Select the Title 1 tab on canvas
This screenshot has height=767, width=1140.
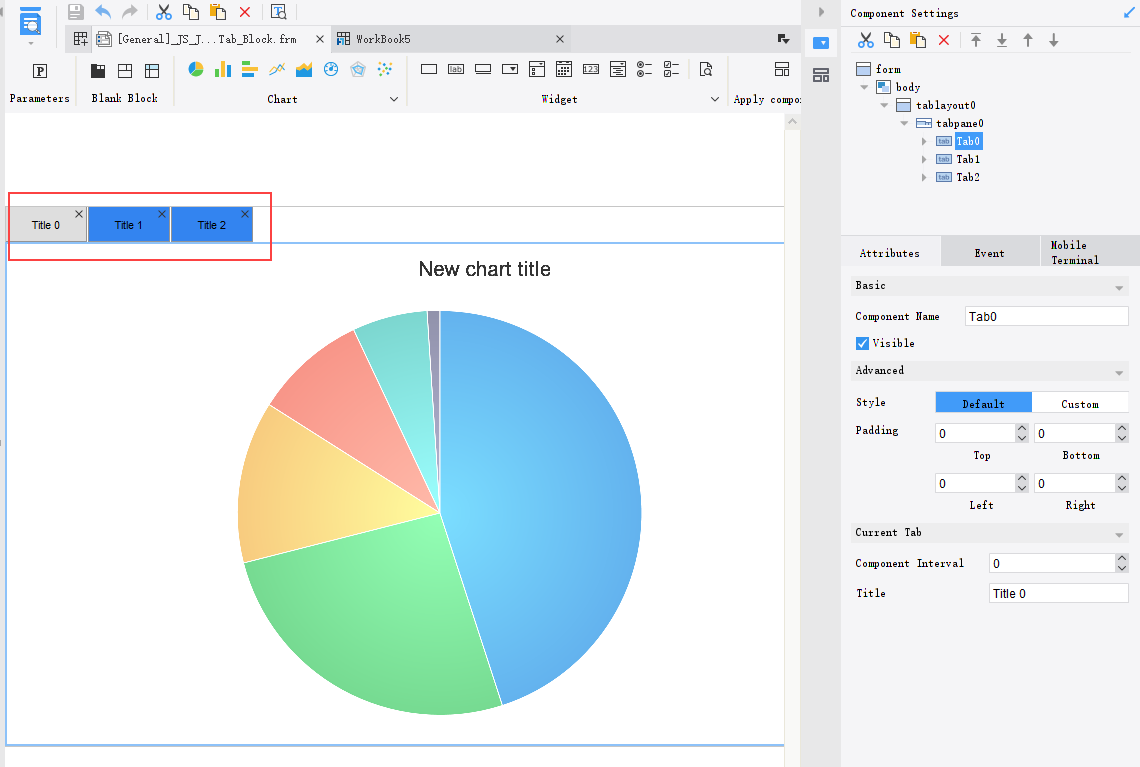(x=129, y=225)
